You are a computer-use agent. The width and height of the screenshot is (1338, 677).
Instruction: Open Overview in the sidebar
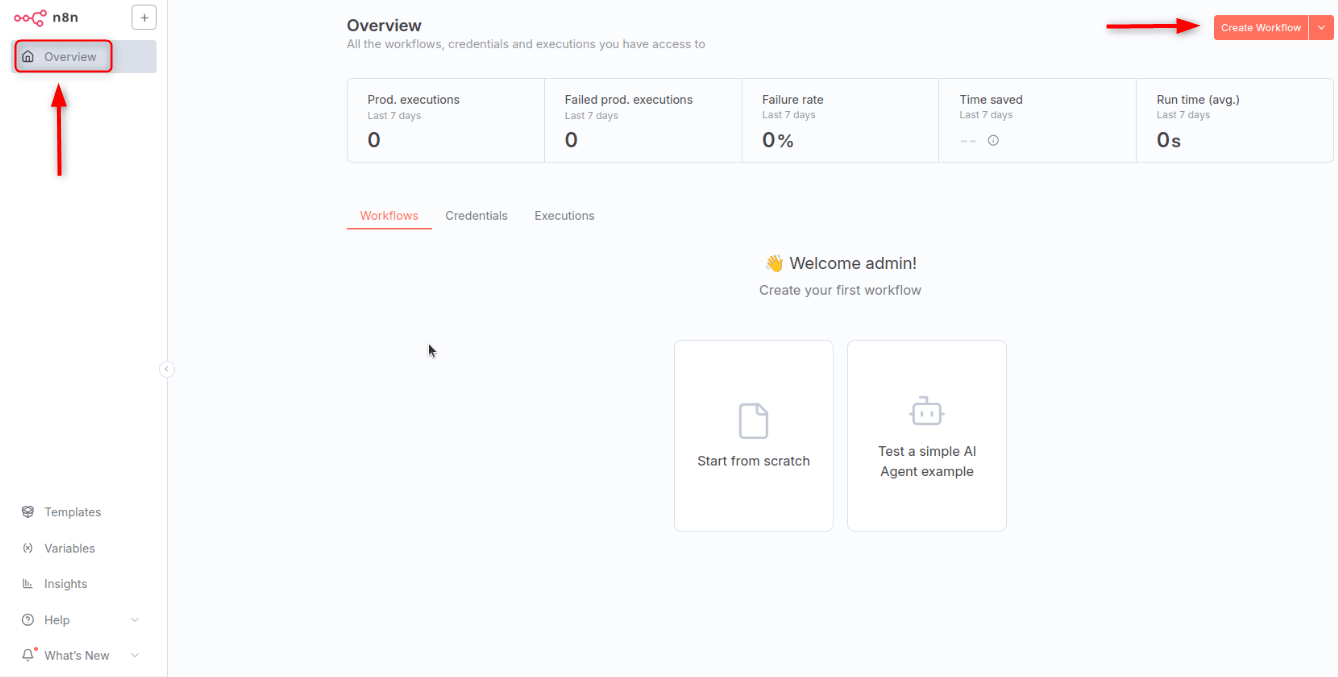pyautogui.click(x=70, y=57)
